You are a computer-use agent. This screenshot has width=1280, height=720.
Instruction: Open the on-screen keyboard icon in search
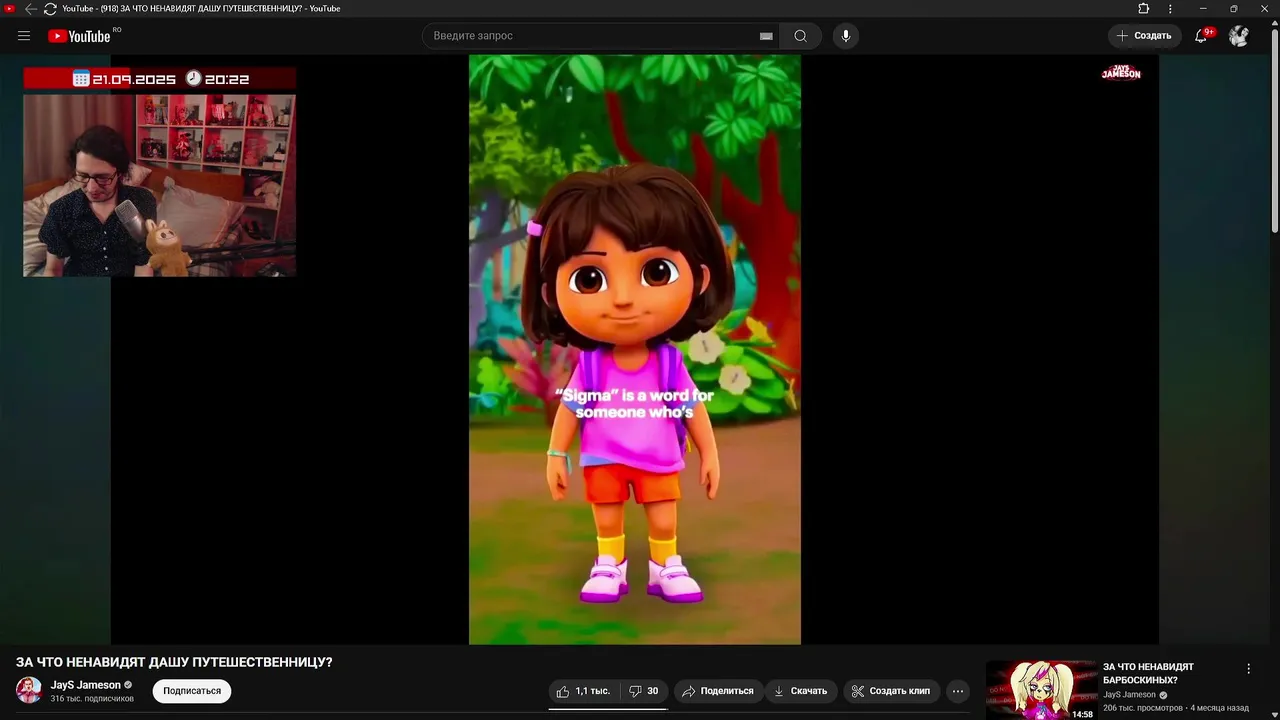coord(766,36)
